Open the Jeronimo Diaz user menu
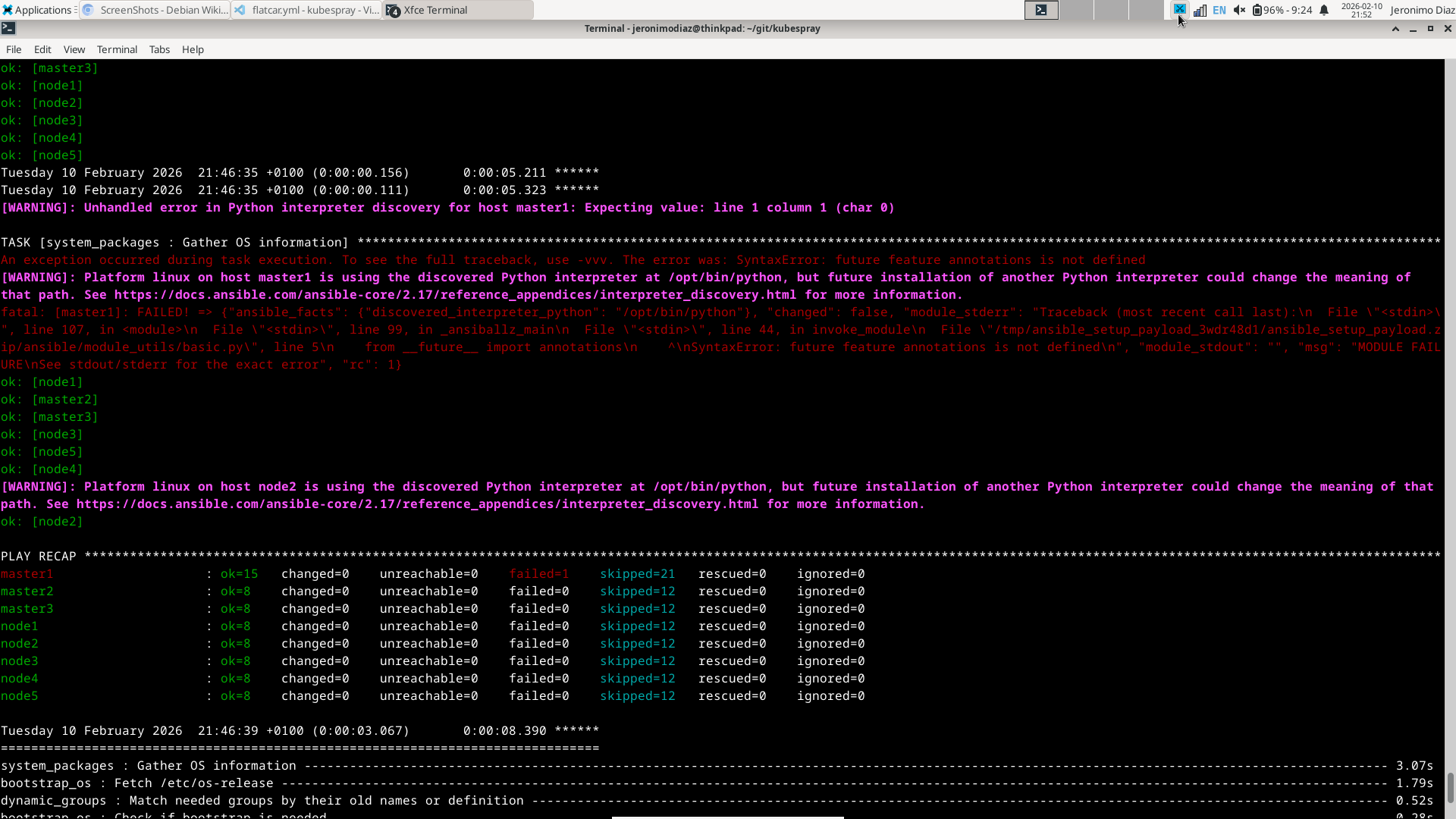 click(1422, 10)
